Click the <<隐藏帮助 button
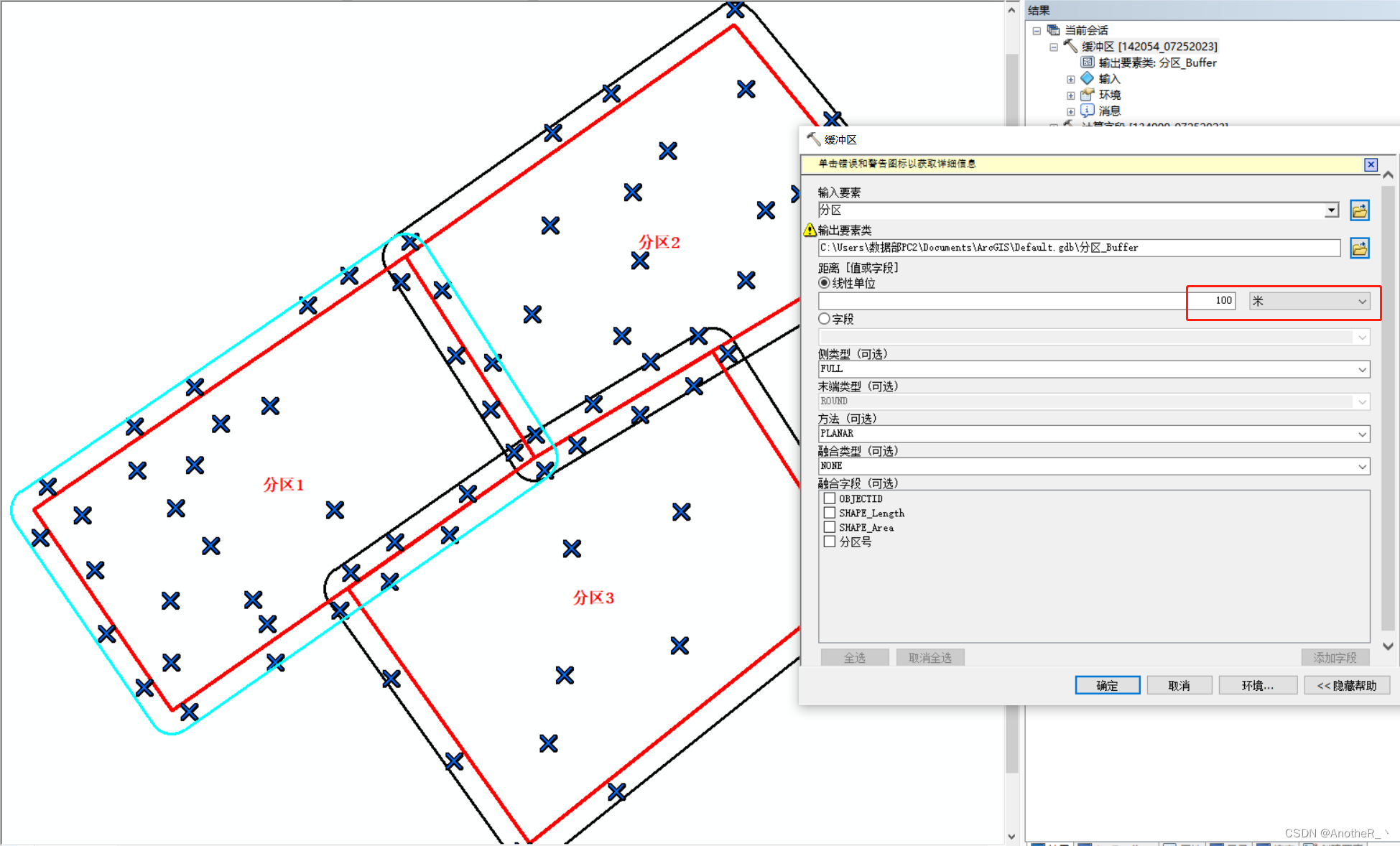The width and height of the screenshot is (1400, 846). (x=1347, y=684)
